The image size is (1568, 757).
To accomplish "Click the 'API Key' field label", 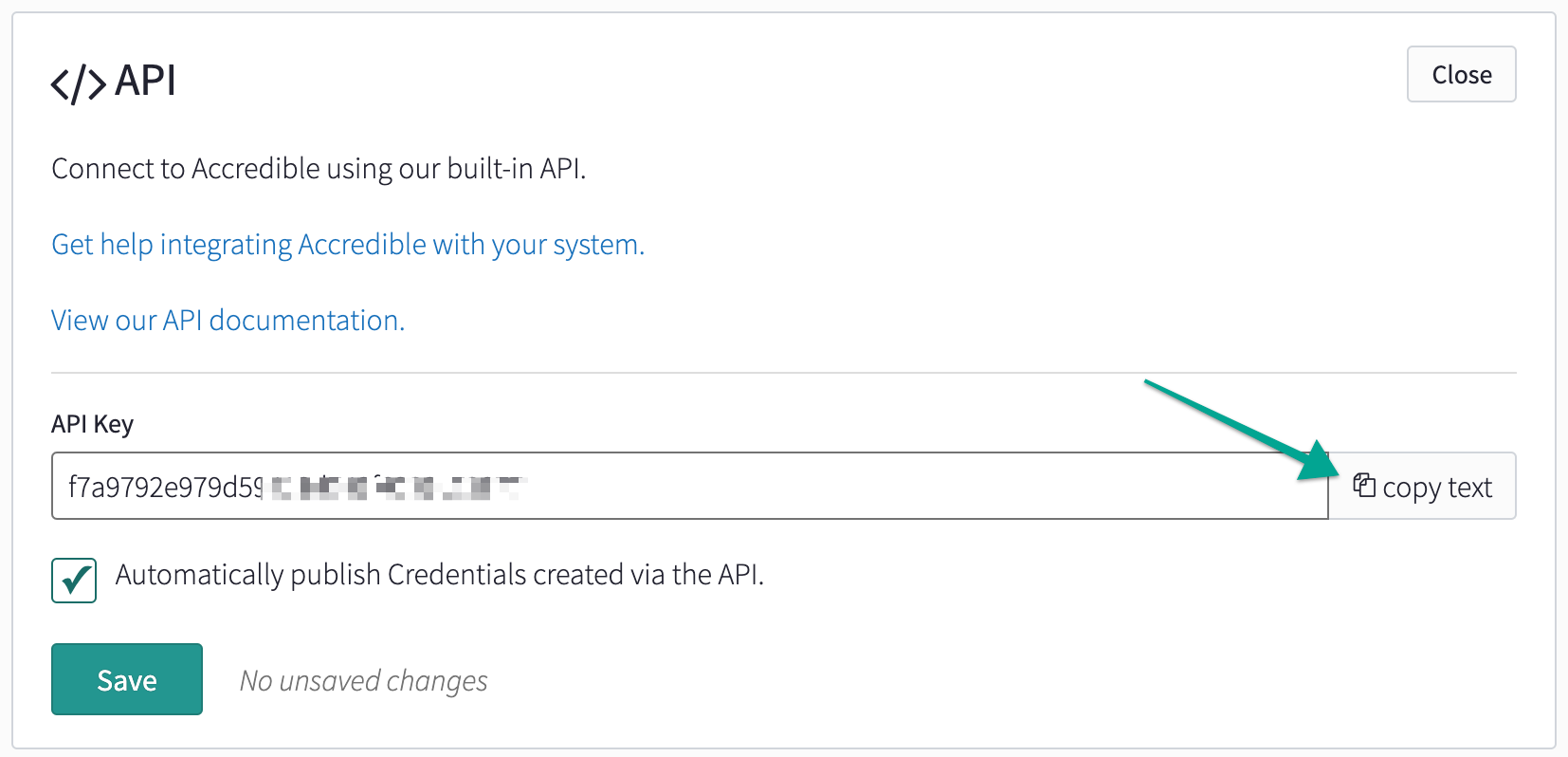I will coord(93,424).
